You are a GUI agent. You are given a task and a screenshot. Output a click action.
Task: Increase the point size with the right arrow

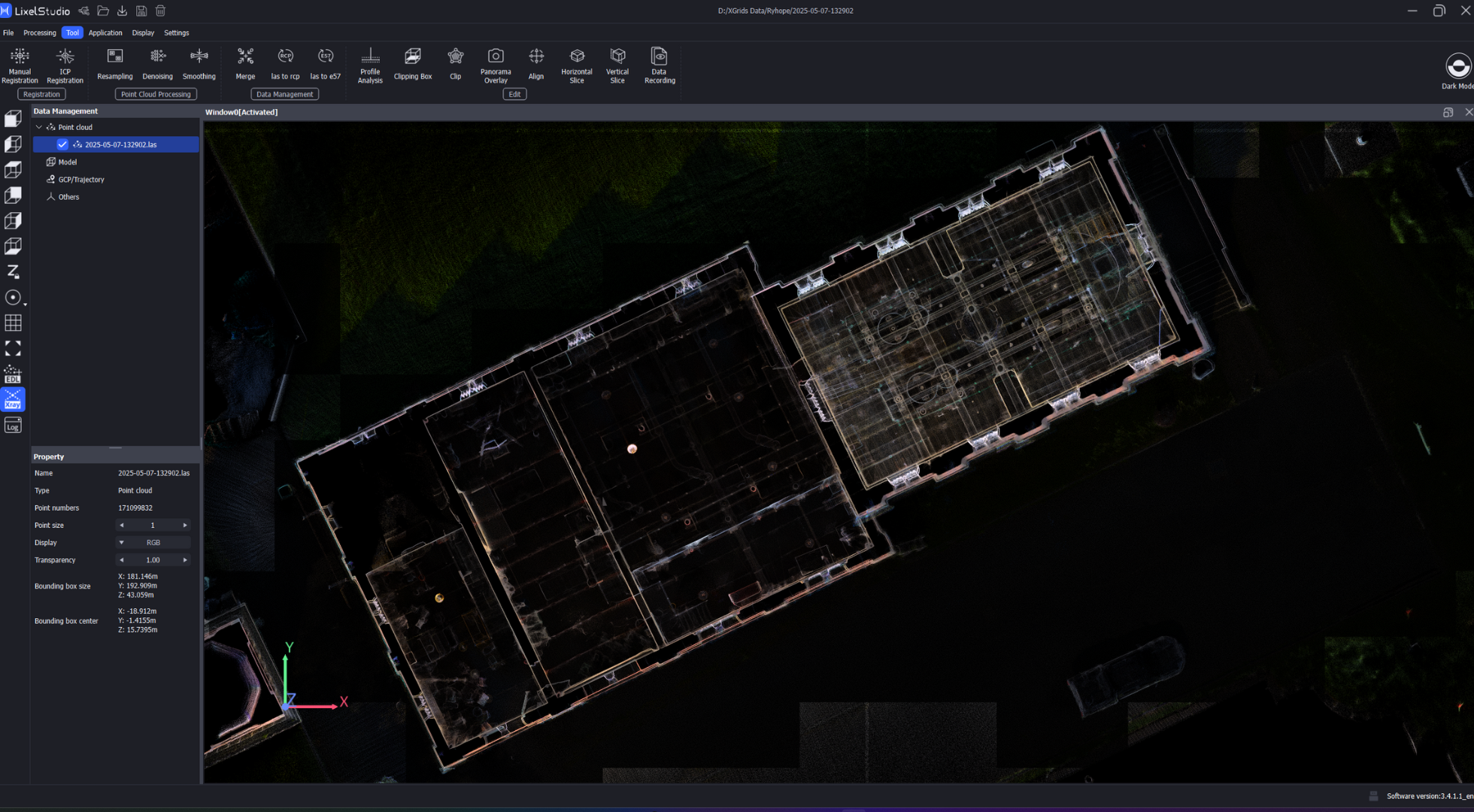(185, 525)
